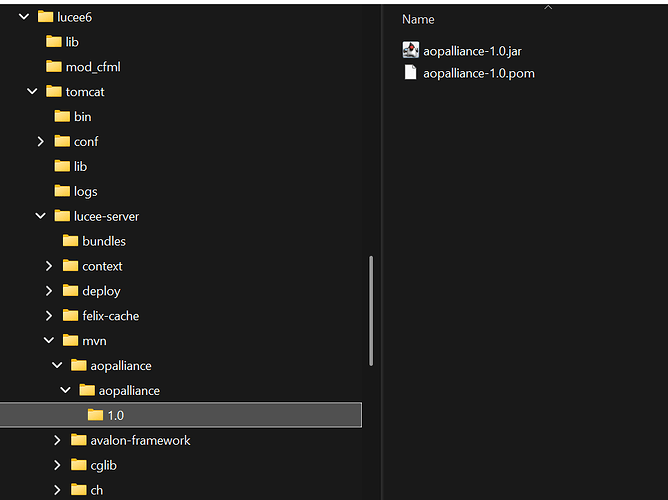Click the blank pom file icon
The width and height of the screenshot is (668, 500).
(410, 72)
